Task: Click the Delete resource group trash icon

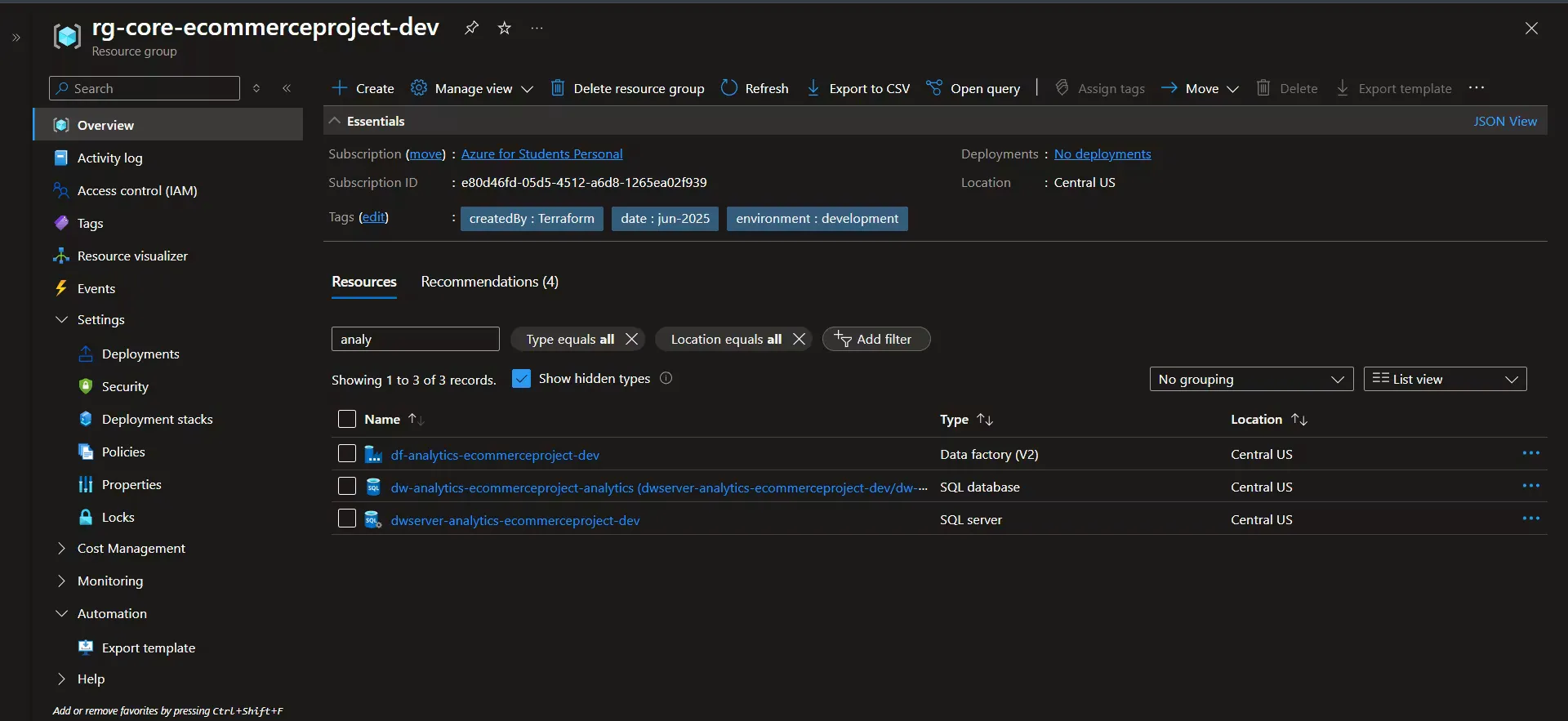Action: click(557, 88)
